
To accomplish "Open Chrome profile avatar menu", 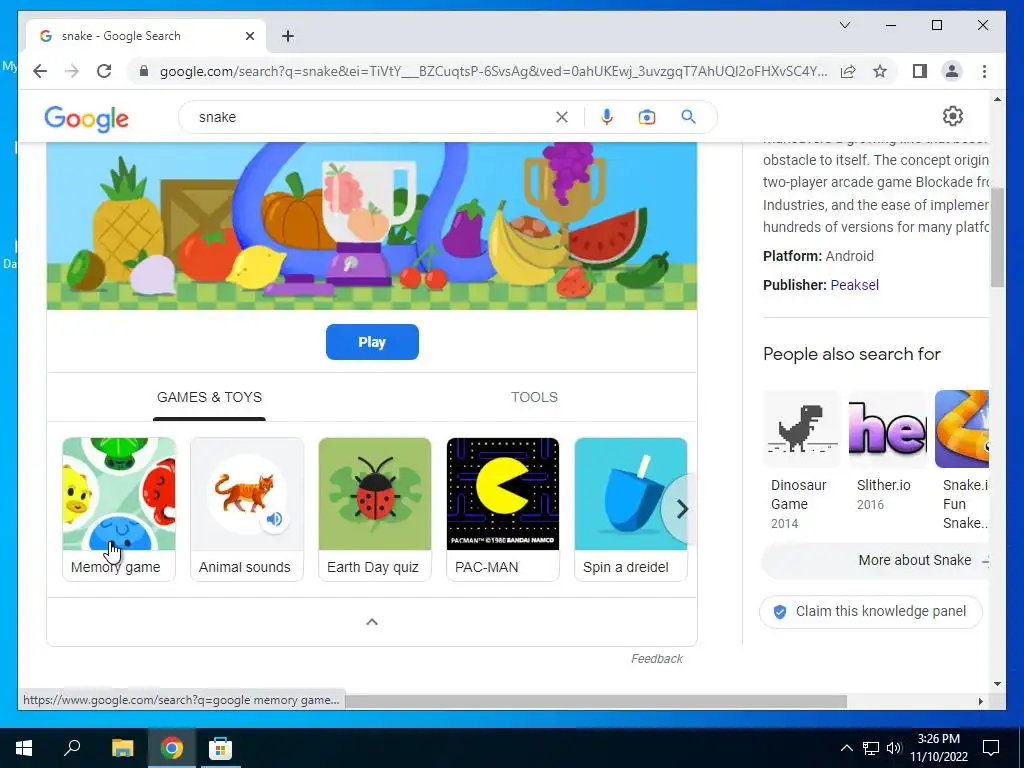I will [952, 71].
